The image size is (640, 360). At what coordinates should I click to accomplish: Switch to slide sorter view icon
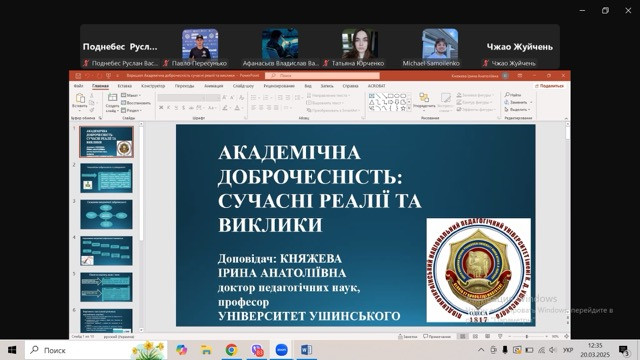coord(475,337)
